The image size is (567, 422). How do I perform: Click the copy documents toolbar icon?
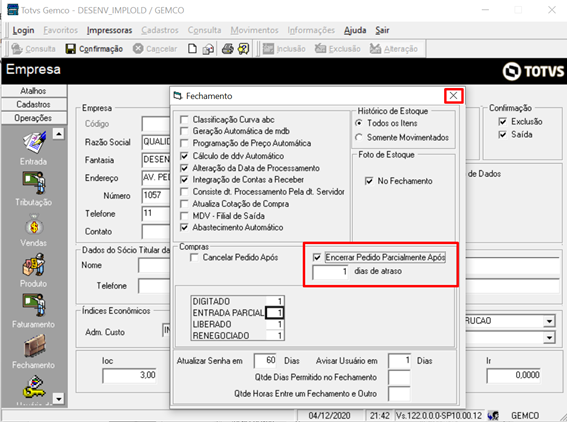coord(208,49)
